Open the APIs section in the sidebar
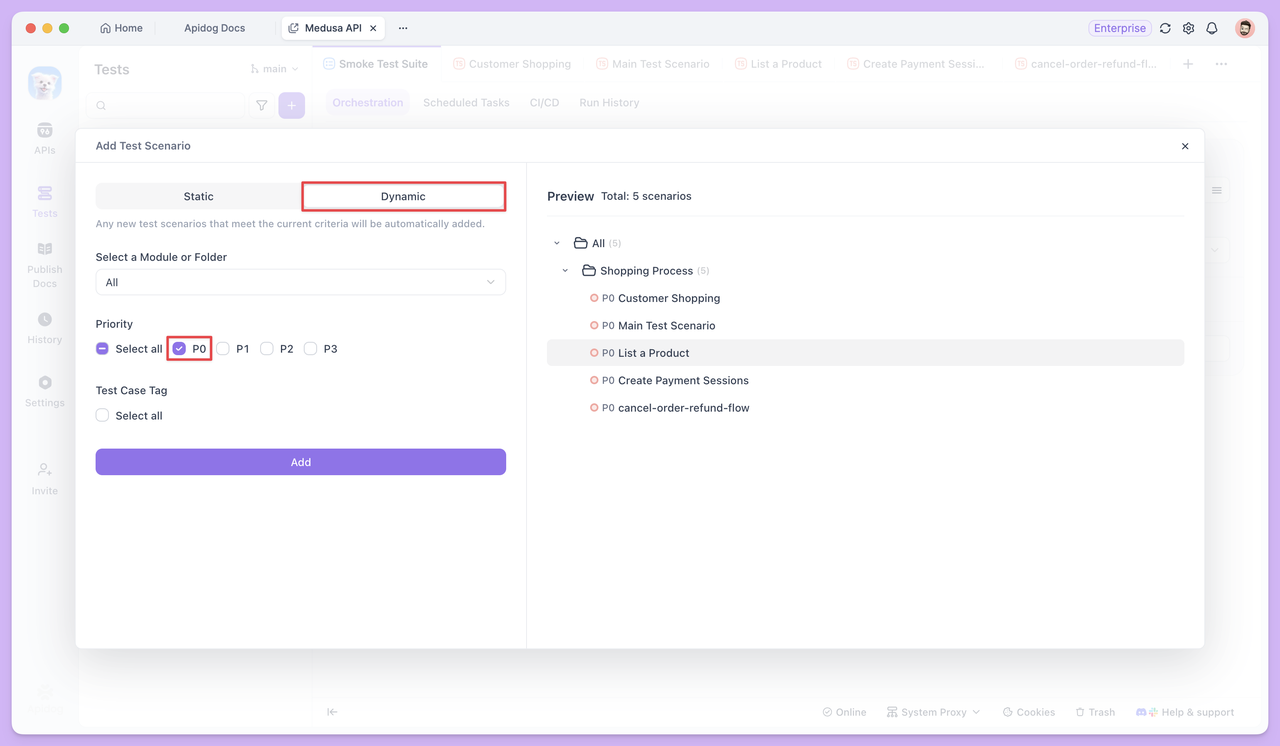Viewport: 1280px width, 746px height. click(44, 137)
